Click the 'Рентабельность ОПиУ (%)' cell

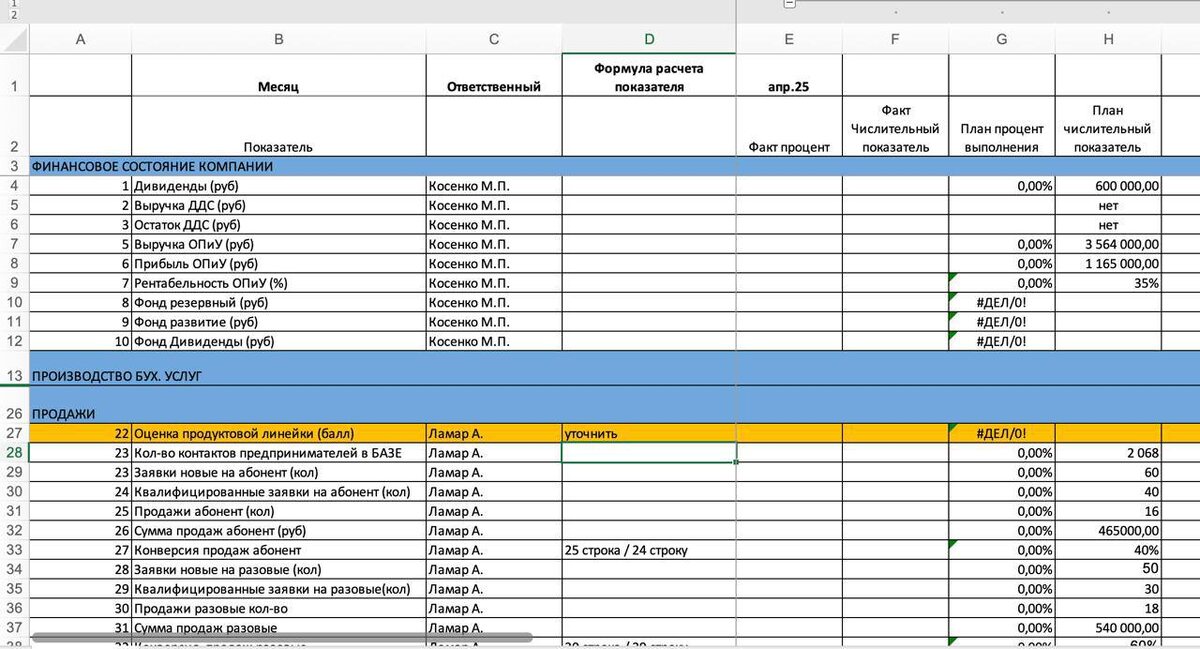tap(279, 283)
